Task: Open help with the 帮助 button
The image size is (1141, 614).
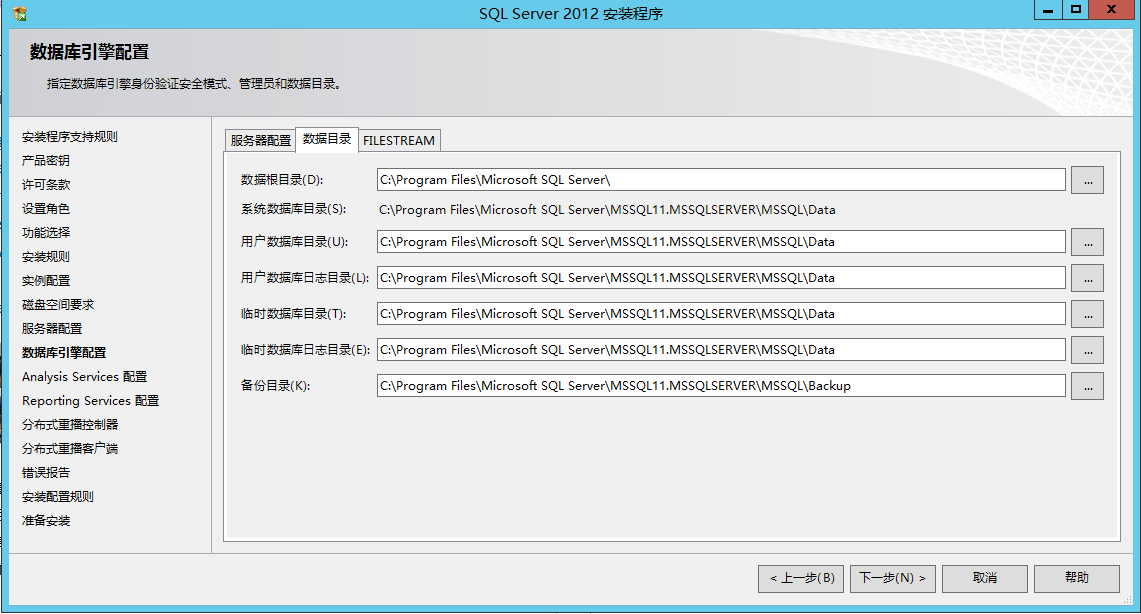Action: pyautogui.click(x=1077, y=578)
